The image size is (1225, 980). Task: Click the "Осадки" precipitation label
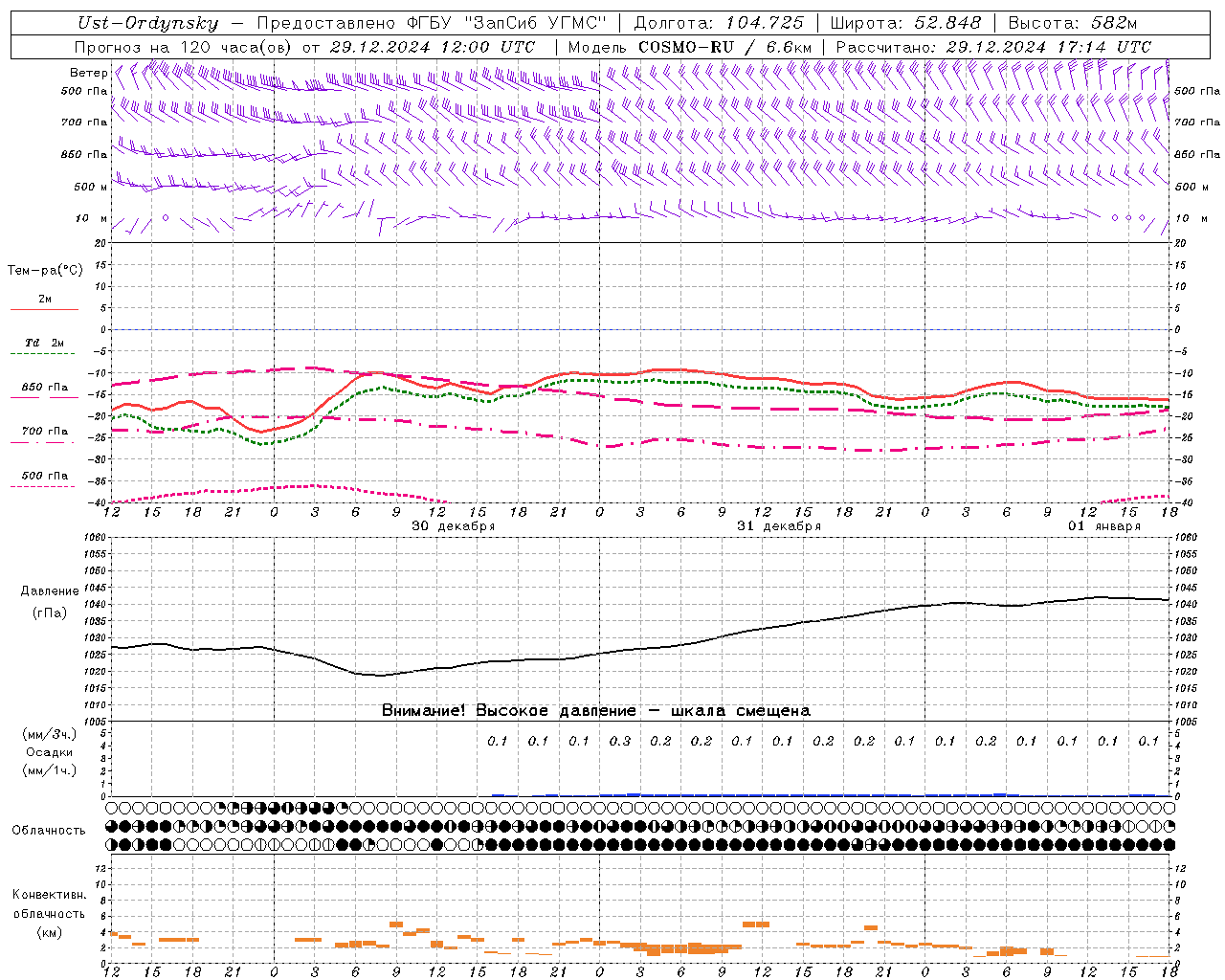point(49,752)
